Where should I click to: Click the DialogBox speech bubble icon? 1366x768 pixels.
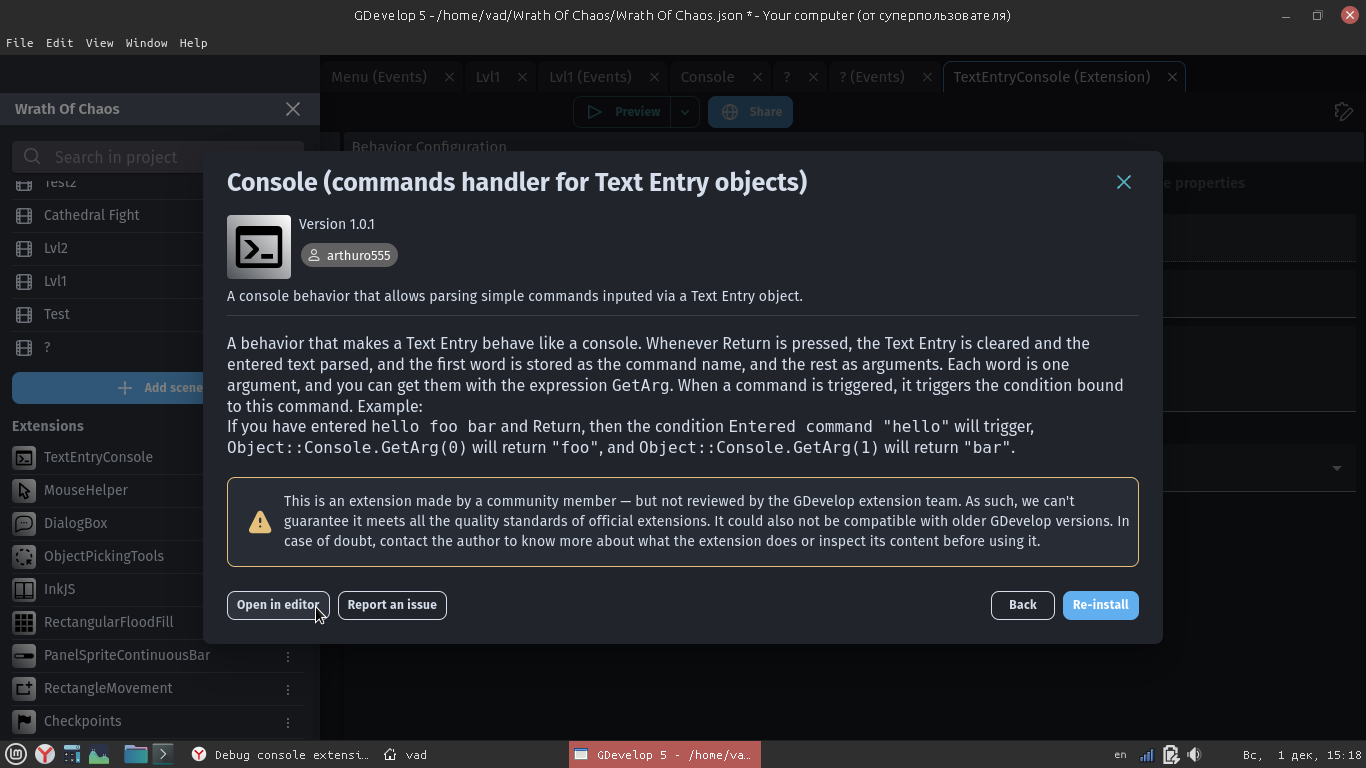click(x=25, y=523)
